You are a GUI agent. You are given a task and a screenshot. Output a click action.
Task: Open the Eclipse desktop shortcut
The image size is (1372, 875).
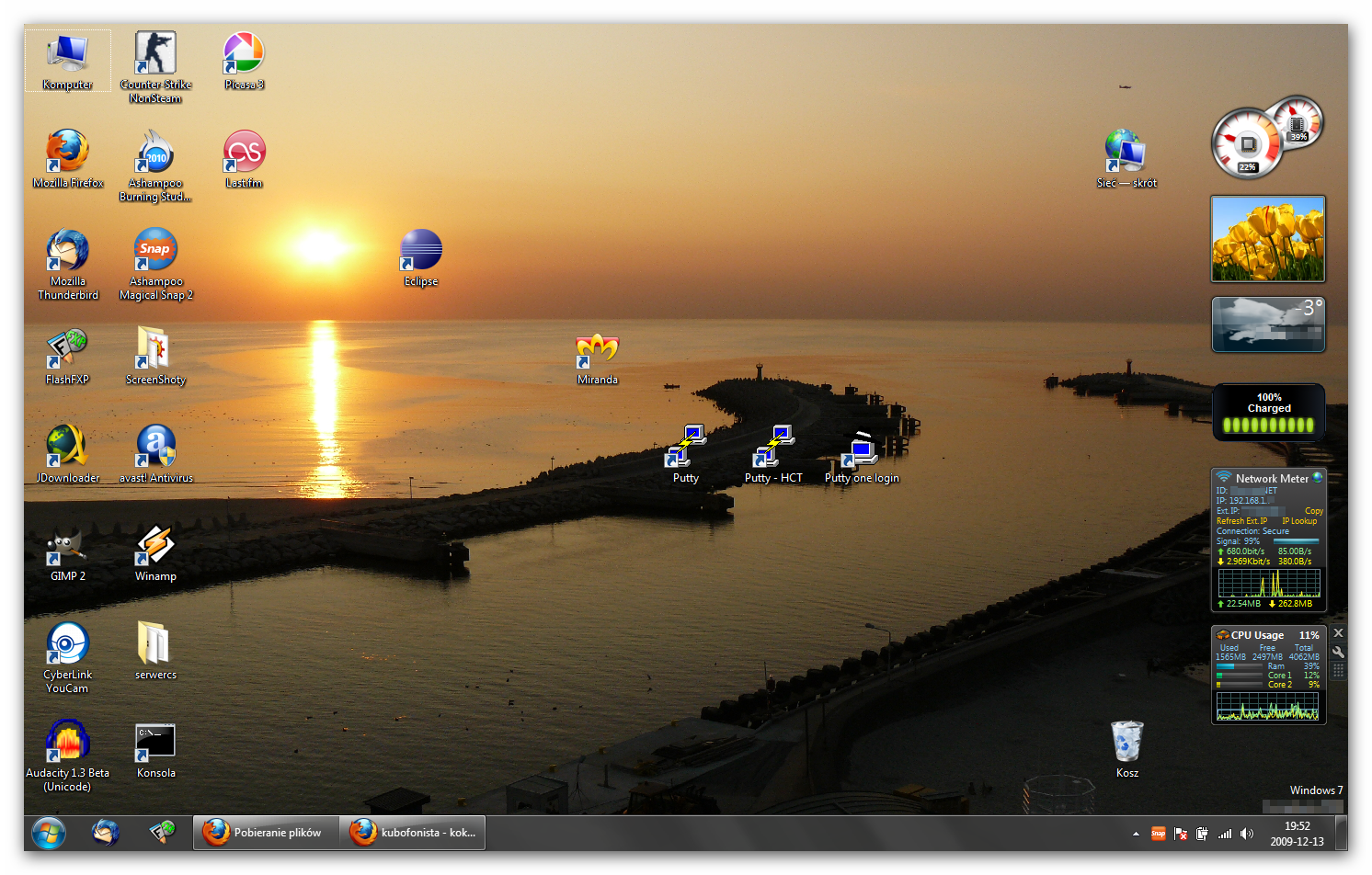[x=421, y=252]
